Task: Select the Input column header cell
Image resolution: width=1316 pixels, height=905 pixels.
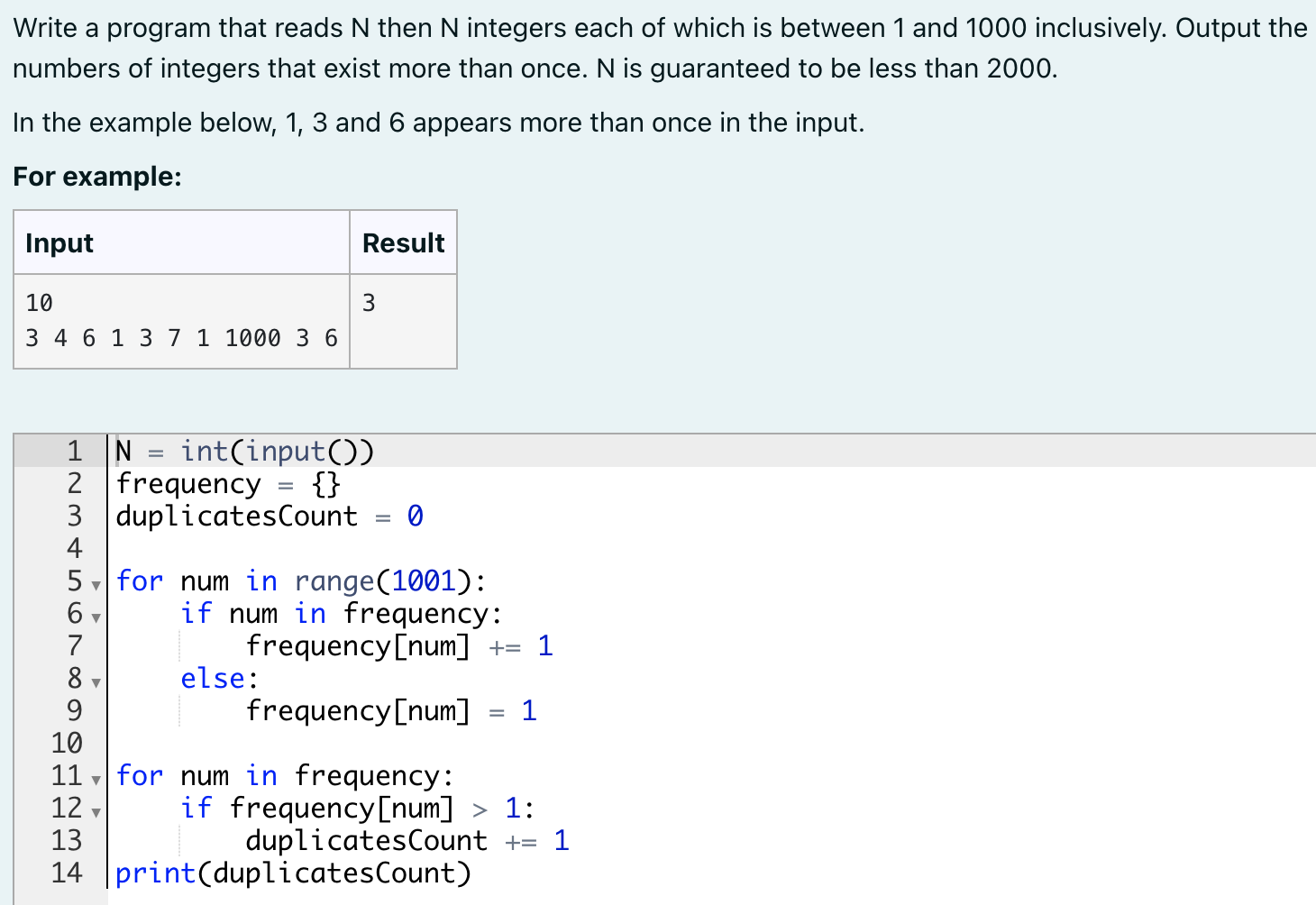Action: pos(59,242)
